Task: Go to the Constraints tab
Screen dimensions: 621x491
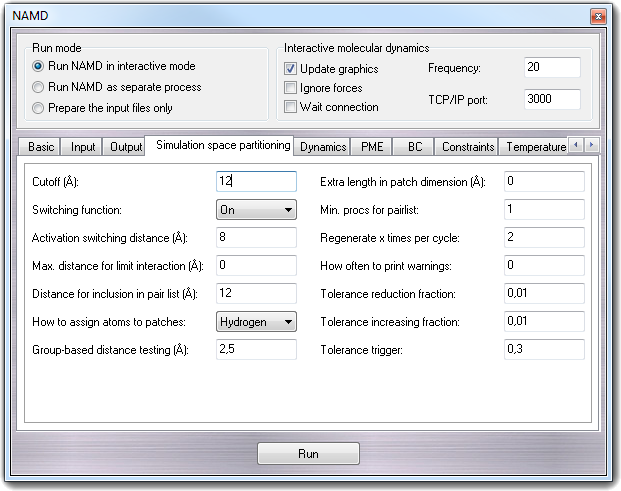Action: (468, 147)
